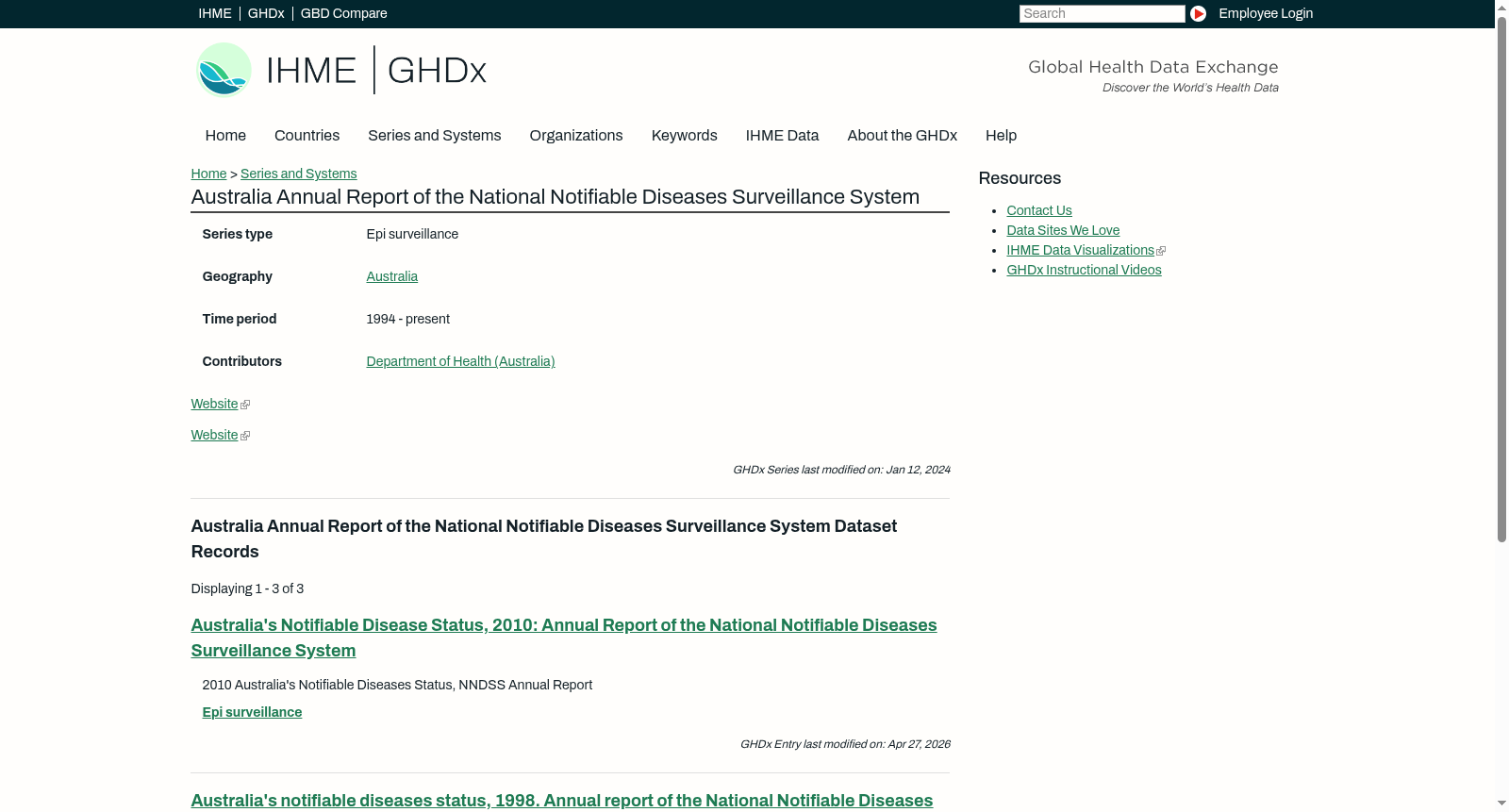Screen dimensions: 1509x812
Task: Click the Resources heading
Action: (1020, 178)
